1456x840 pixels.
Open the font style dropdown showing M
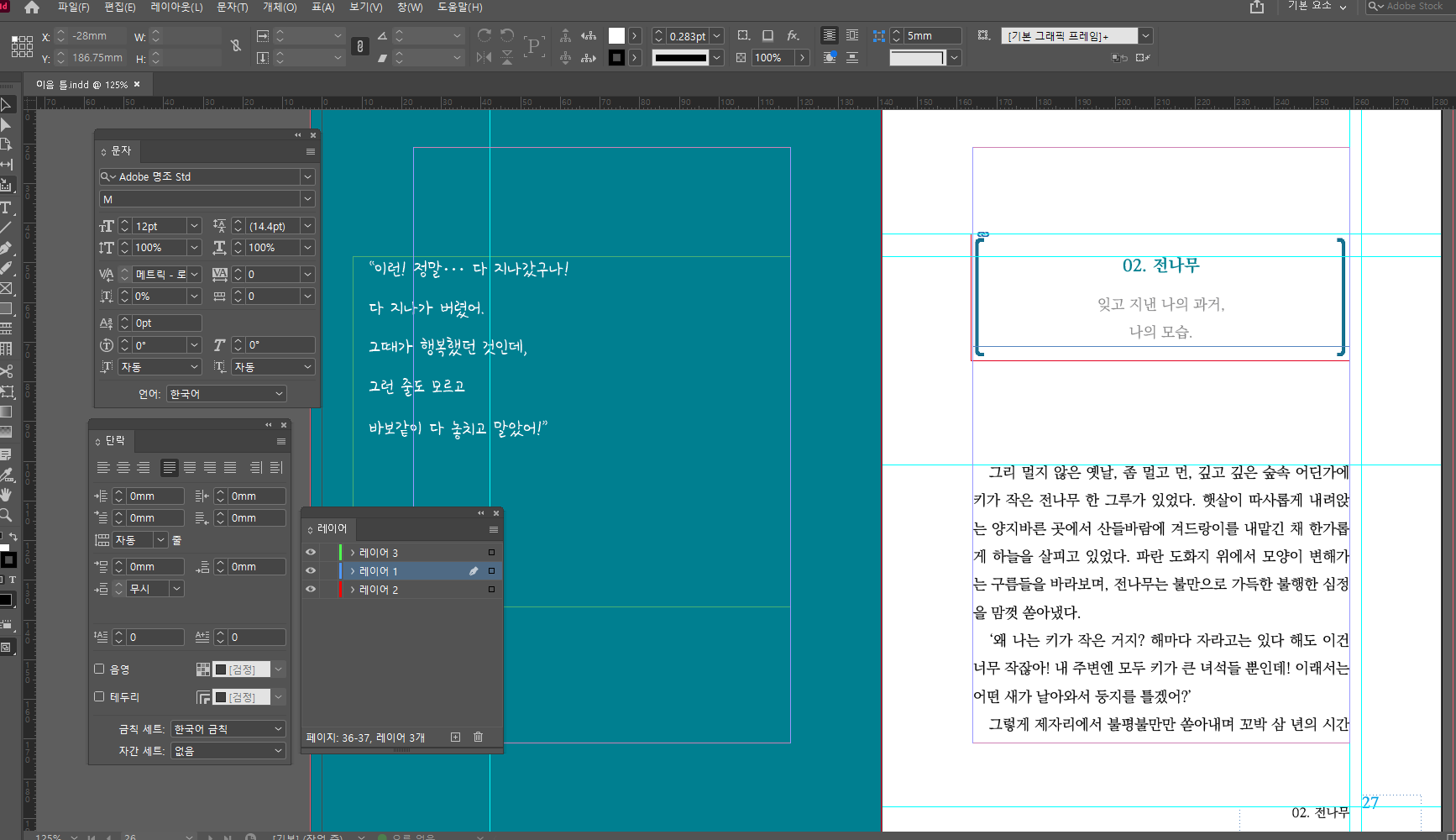307,199
